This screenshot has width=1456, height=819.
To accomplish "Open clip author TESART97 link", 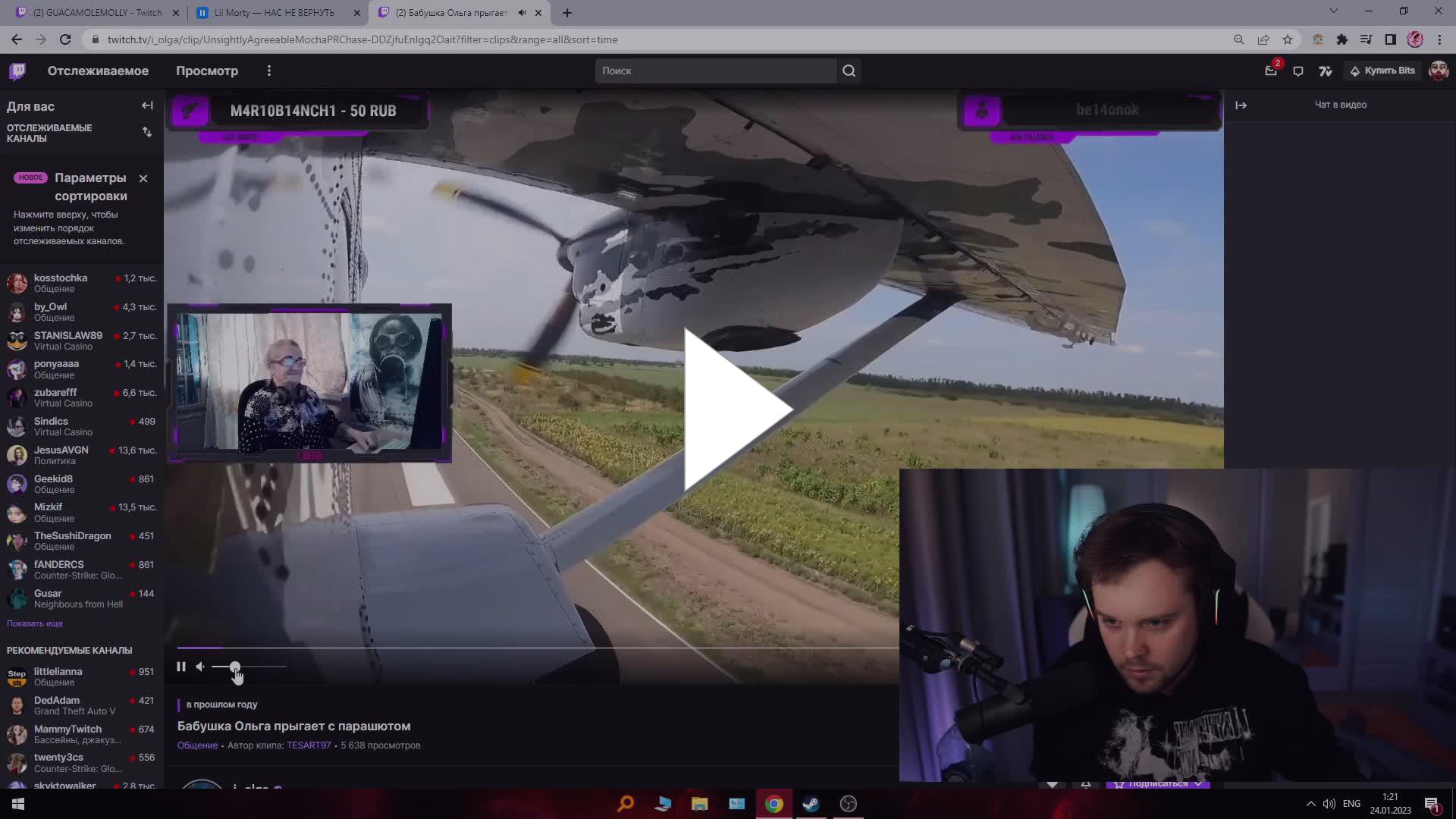I will point(308,745).
